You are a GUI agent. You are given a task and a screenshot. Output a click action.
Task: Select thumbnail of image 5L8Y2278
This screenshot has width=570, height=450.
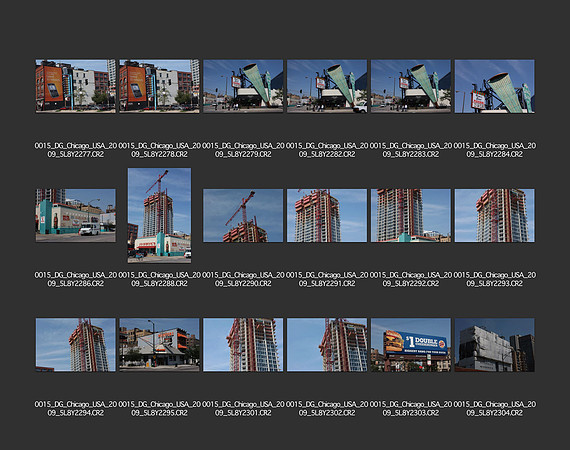[159, 86]
